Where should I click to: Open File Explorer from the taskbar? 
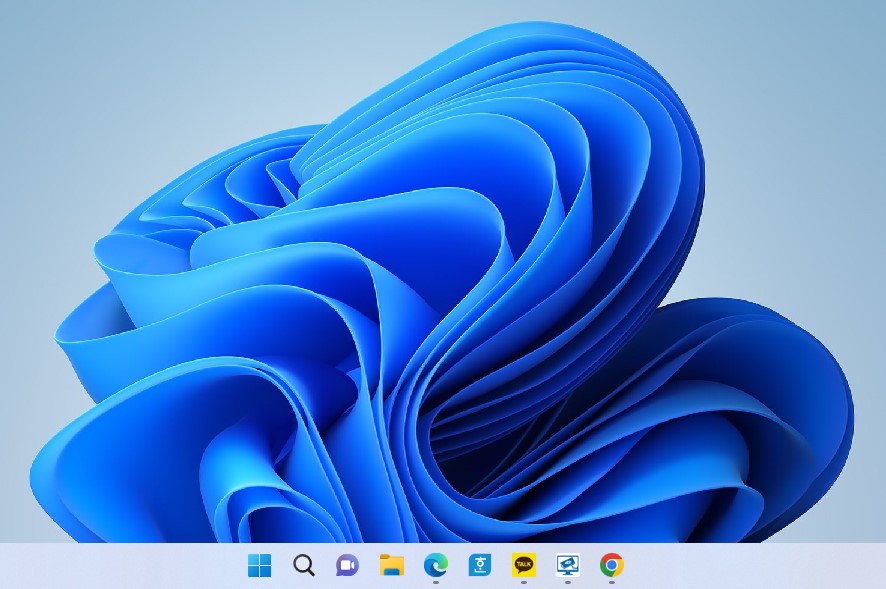[392, 565]
